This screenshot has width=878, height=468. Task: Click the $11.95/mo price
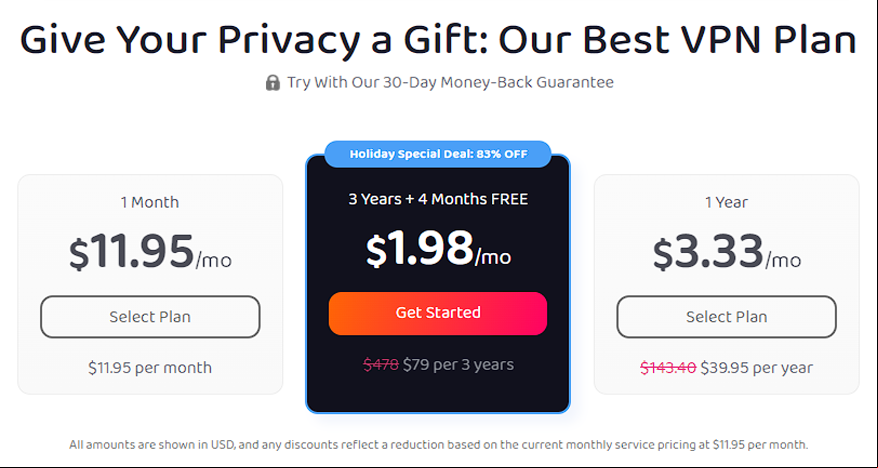point(150,252)
